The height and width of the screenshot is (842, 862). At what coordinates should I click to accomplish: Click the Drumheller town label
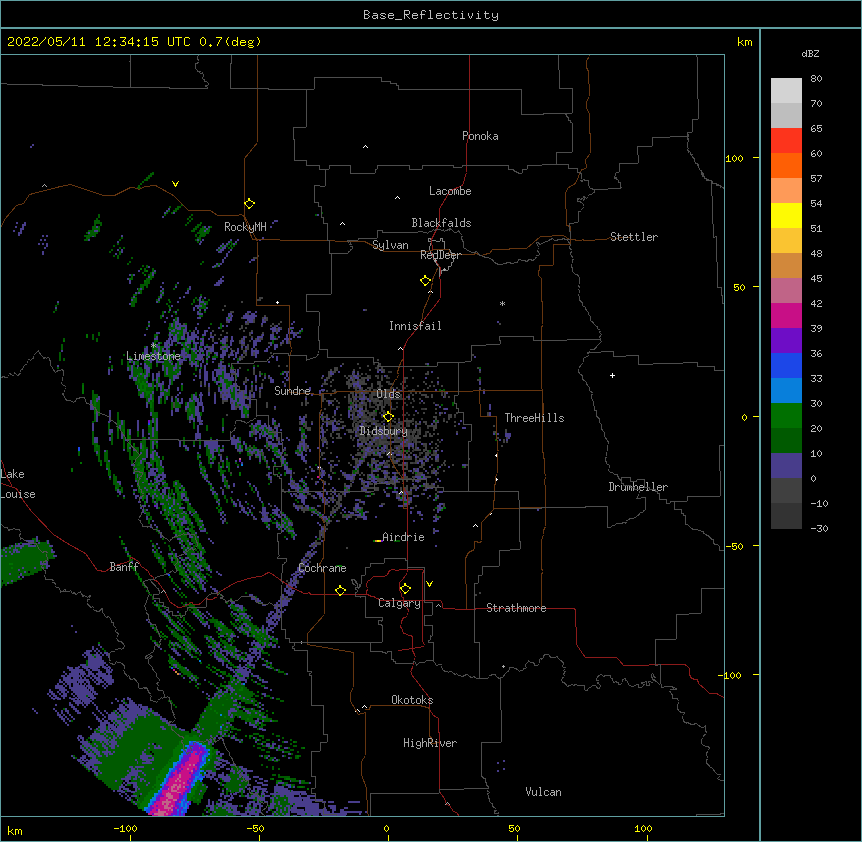tap(638, 487)
